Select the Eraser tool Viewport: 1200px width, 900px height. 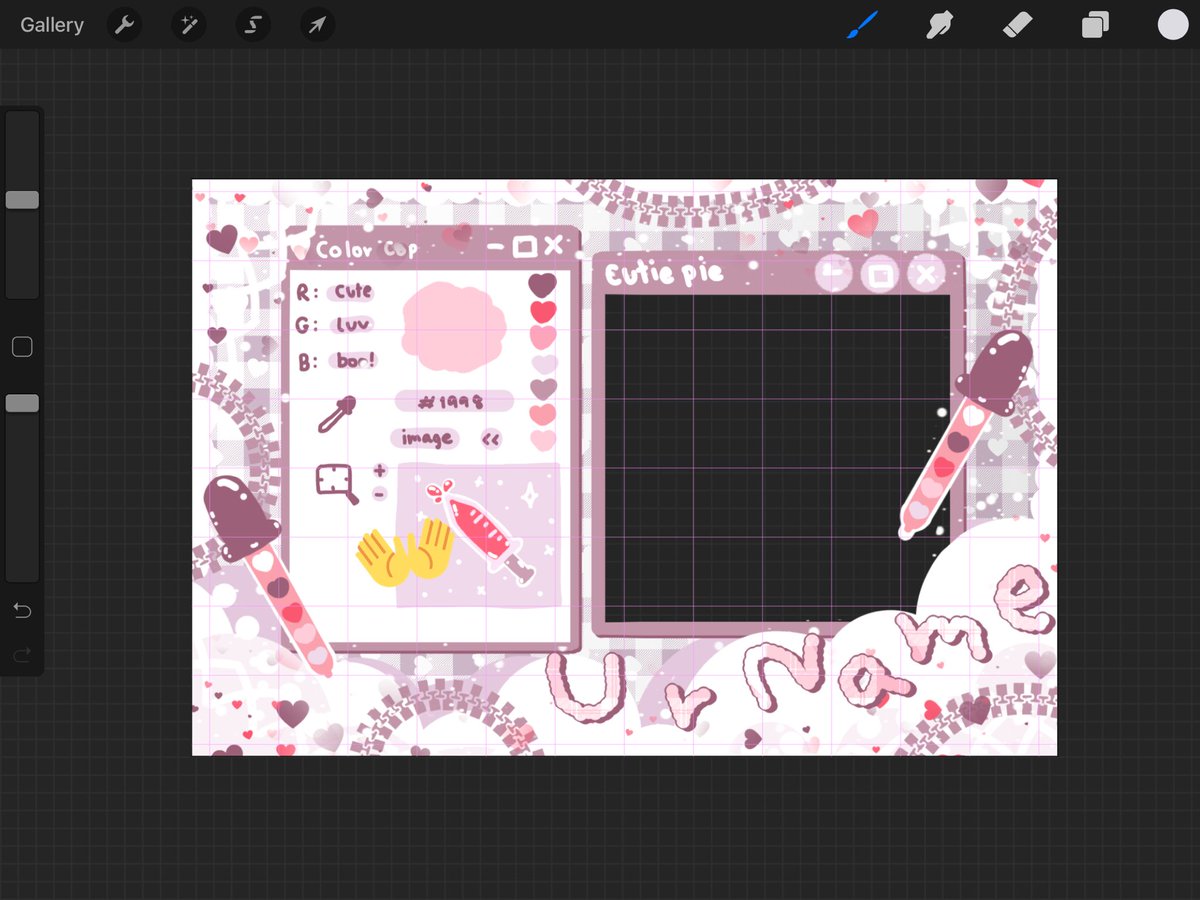point(1017,24)
